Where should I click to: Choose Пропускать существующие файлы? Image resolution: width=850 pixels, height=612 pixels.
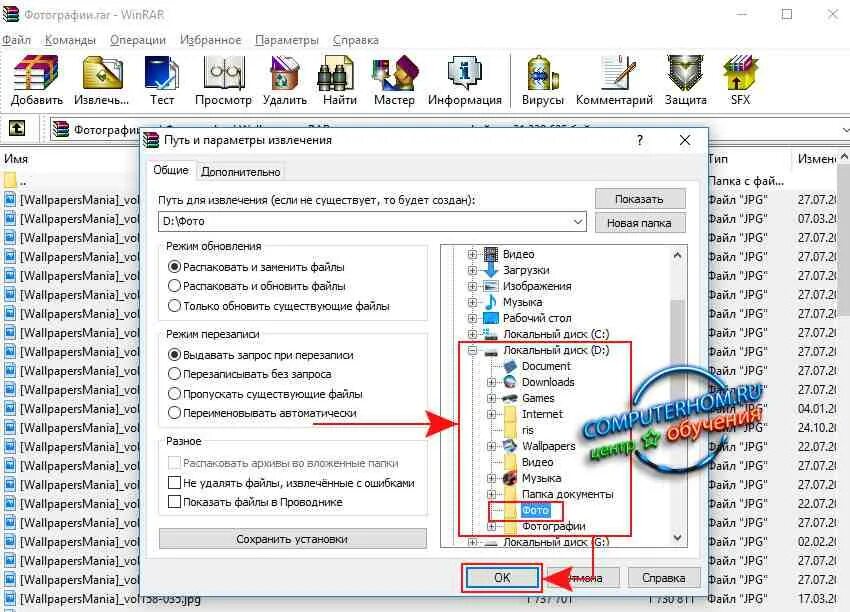174,394
